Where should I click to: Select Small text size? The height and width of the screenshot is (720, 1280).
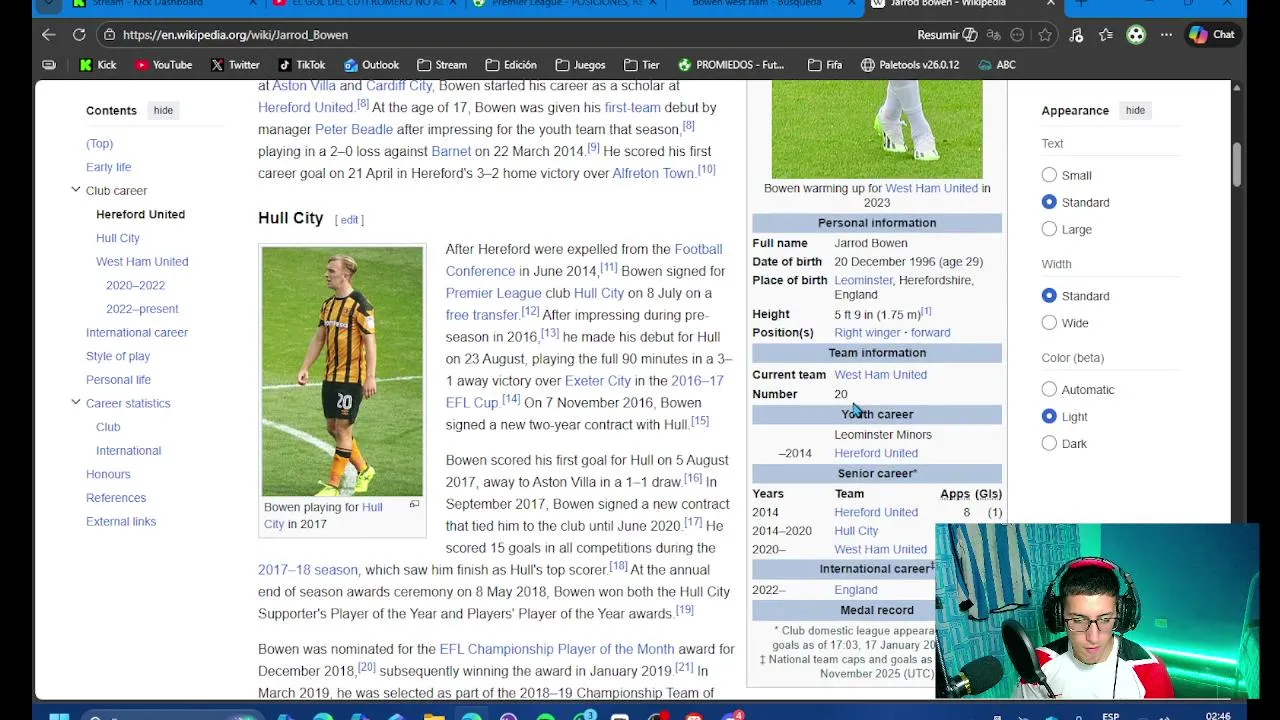tap(1049, 175)
